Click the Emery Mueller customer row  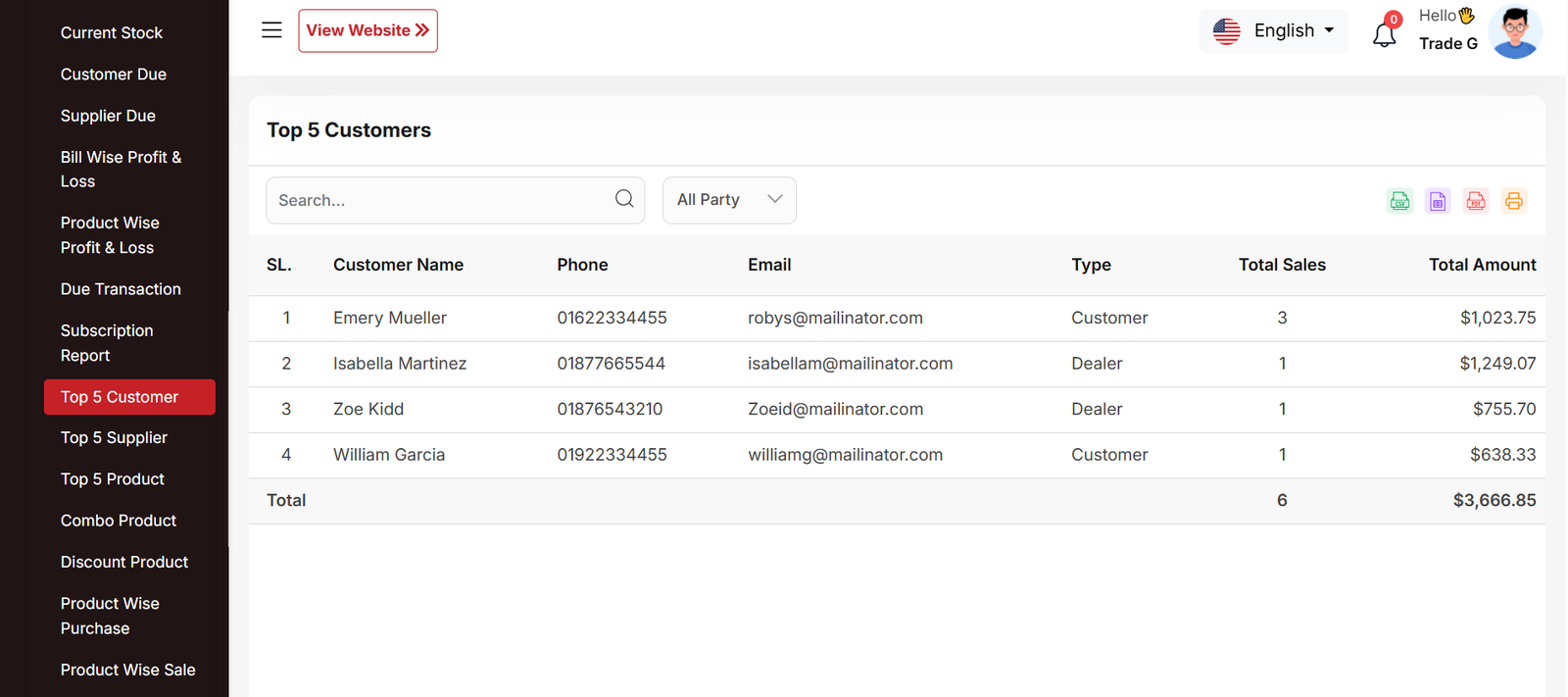pyautogui.click(x=390, y=318)
